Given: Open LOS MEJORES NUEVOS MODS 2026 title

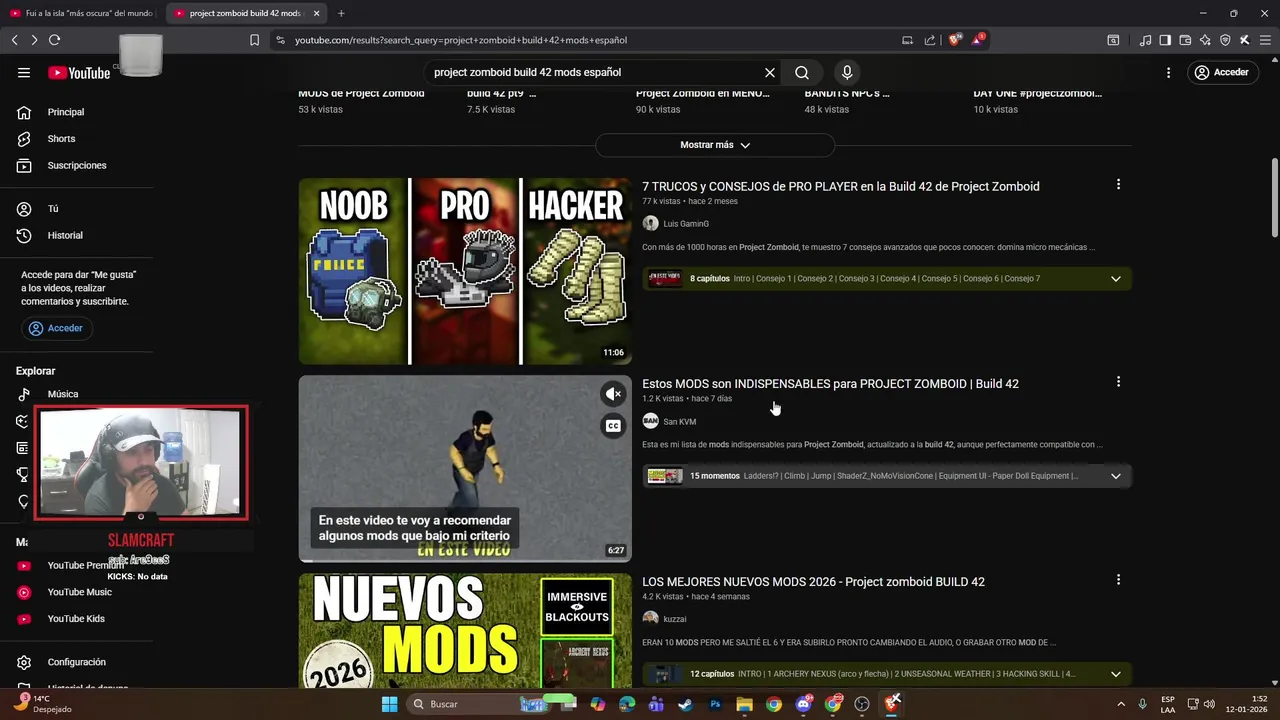Looking at the screenshot, I should 813,582.
